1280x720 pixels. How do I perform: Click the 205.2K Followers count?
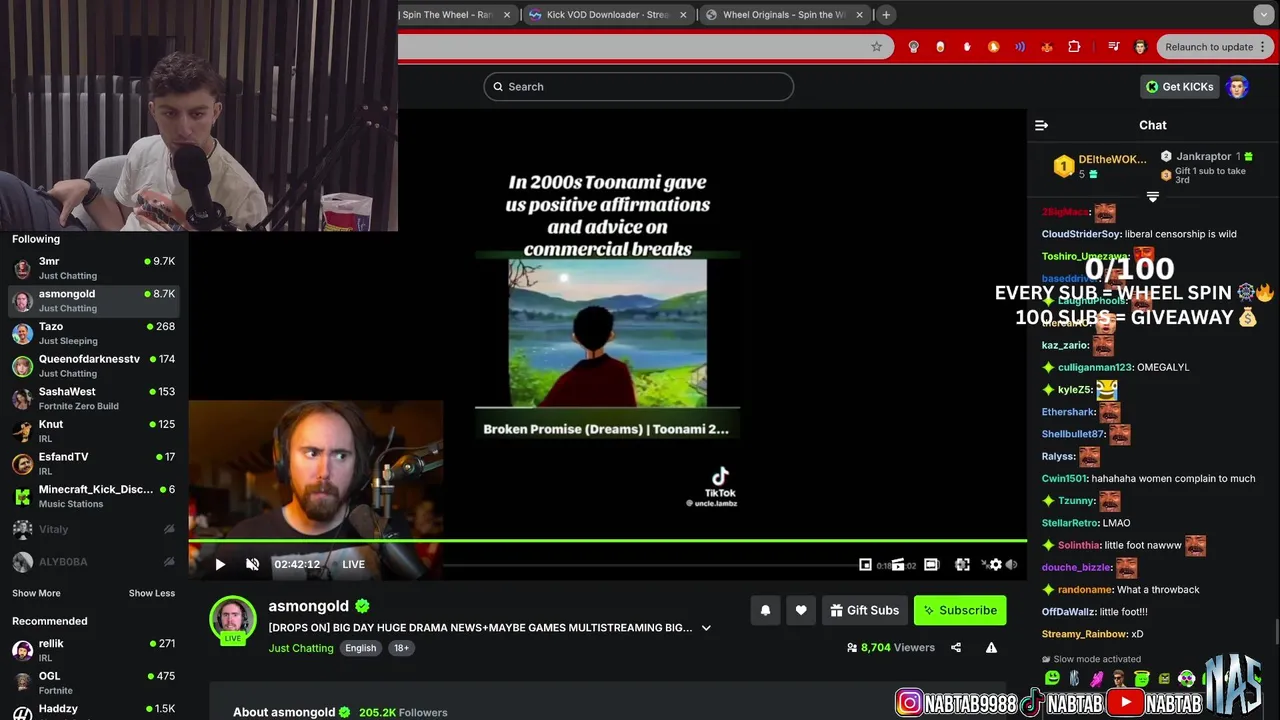(x=403, y=712)
